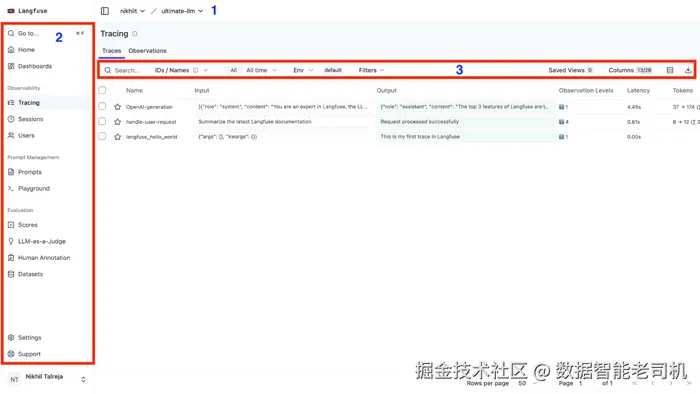Open the Nikhil Talreja user menu
Screen dimensions: 700x394
[x=47, y=379]
